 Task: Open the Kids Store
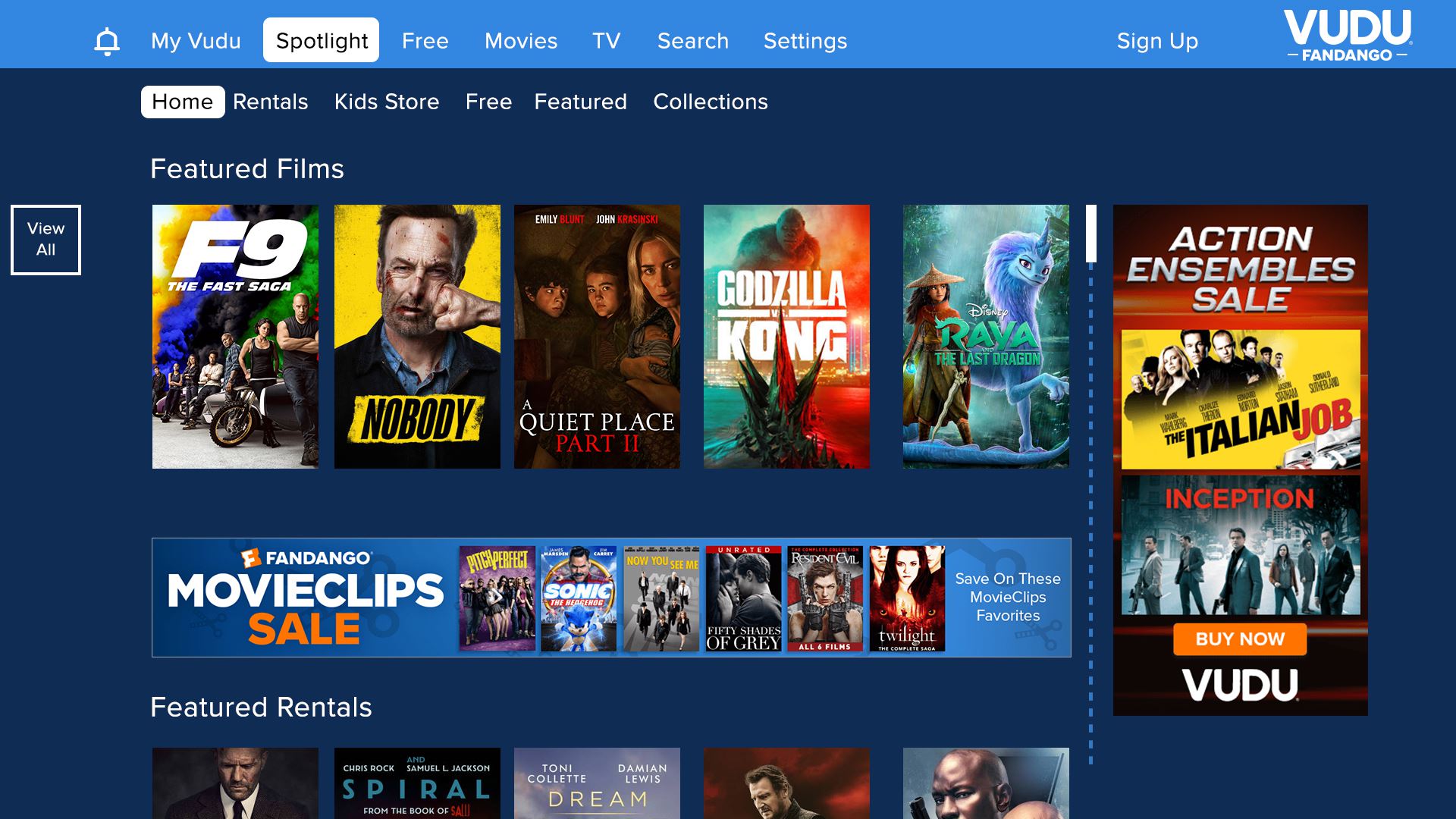387,102
